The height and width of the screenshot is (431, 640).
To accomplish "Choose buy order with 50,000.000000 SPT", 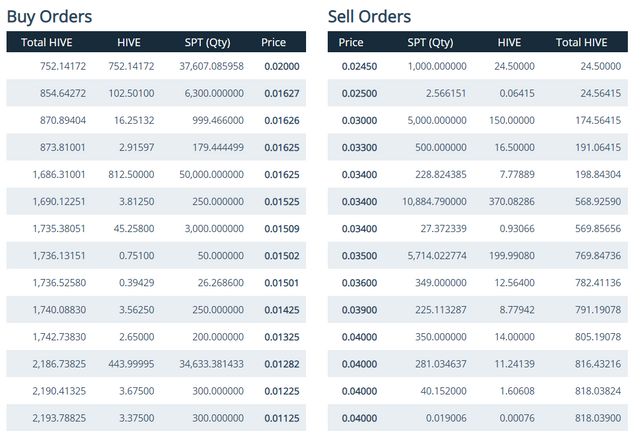I will pos(156,174).
